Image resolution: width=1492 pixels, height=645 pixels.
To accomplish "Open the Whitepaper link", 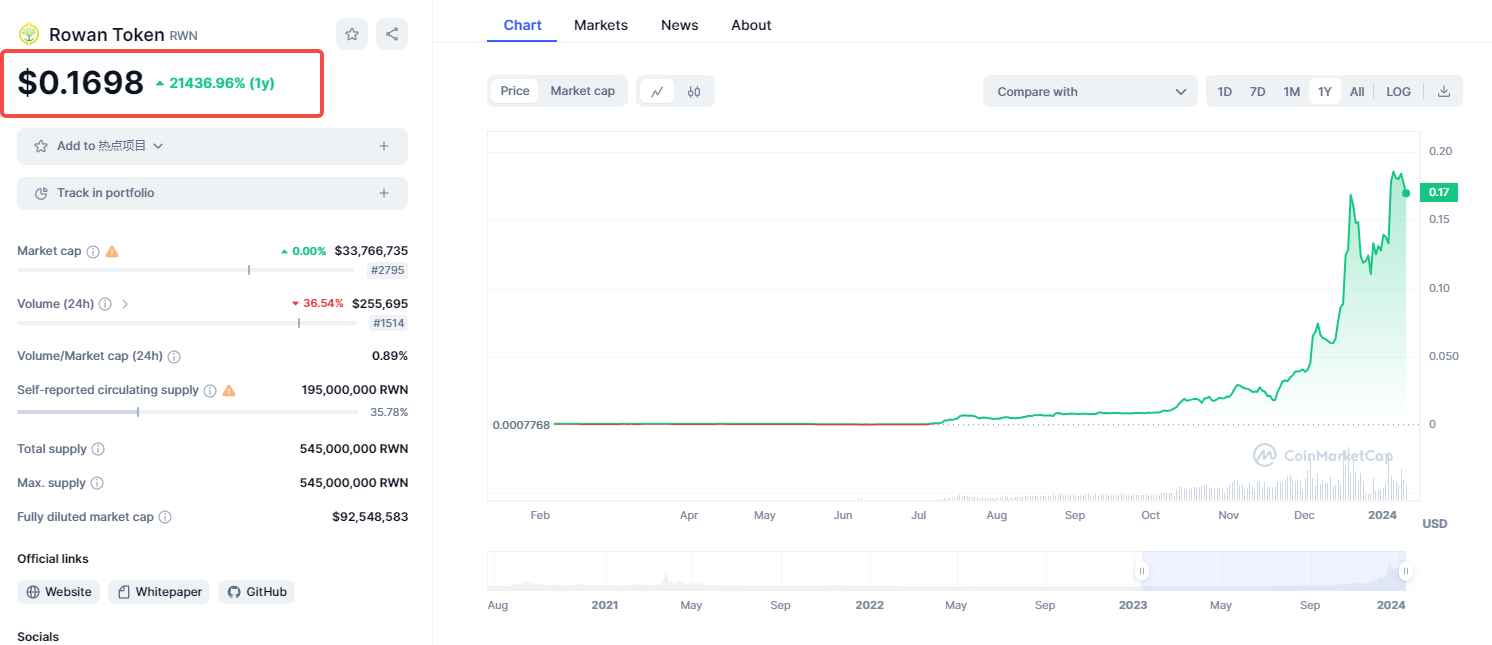I will coord(159,592).
